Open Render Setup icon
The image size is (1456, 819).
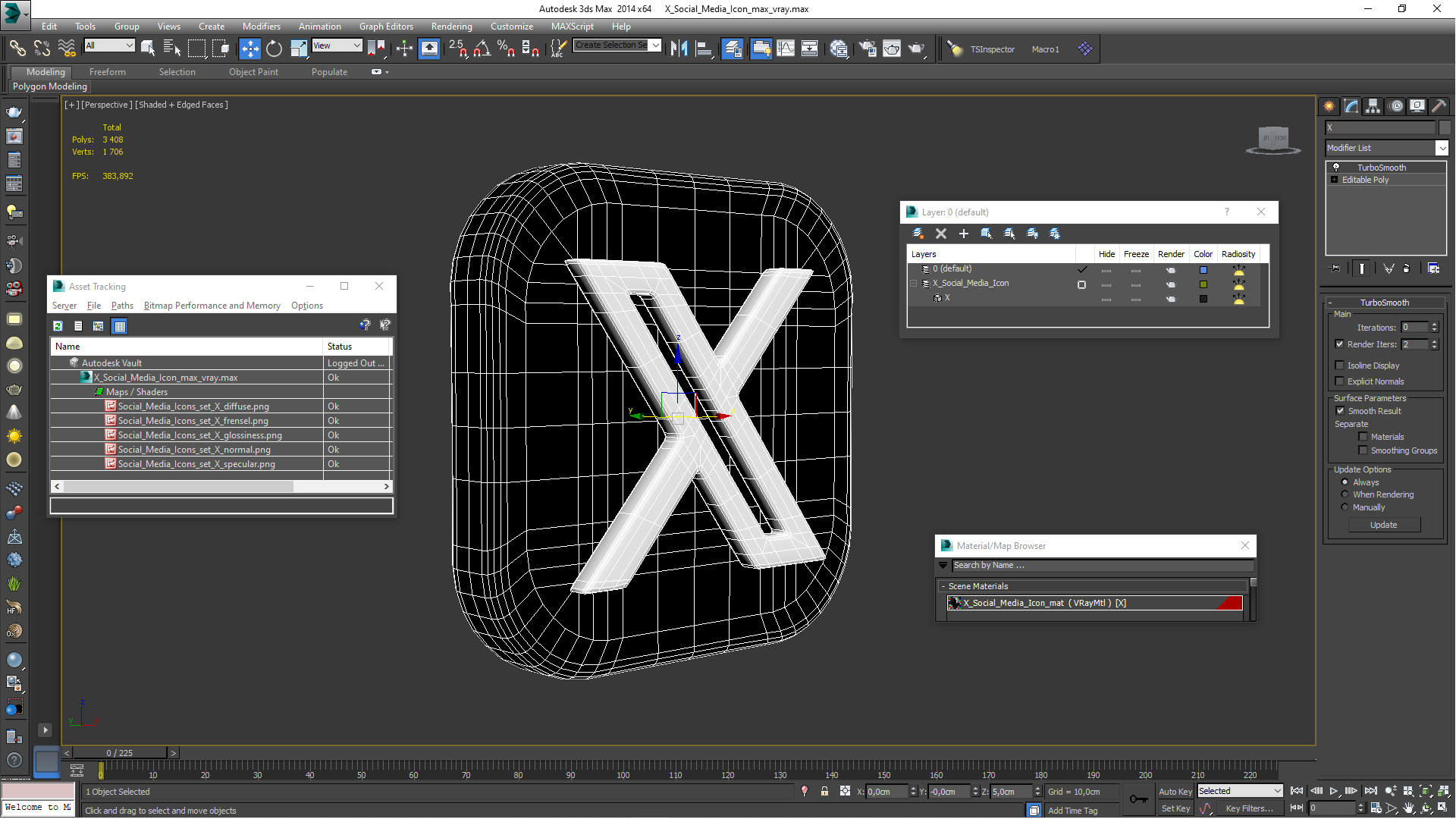pyautogui.click(x=867, y=49)
